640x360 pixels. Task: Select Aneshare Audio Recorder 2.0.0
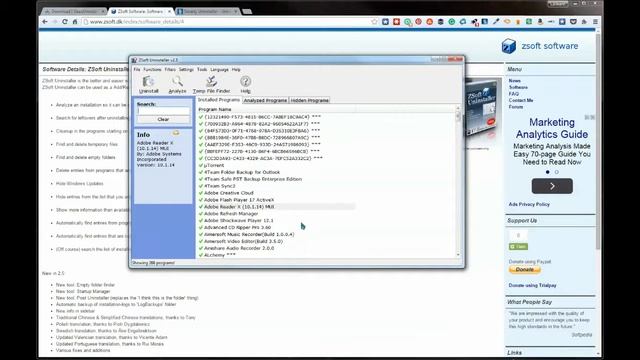pos(239,248)
